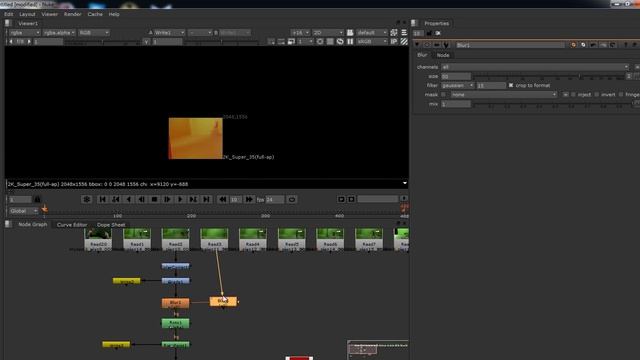Open the 2D view mode dropdown
Viewport: 640px width, 360px height.
point(328,33)
